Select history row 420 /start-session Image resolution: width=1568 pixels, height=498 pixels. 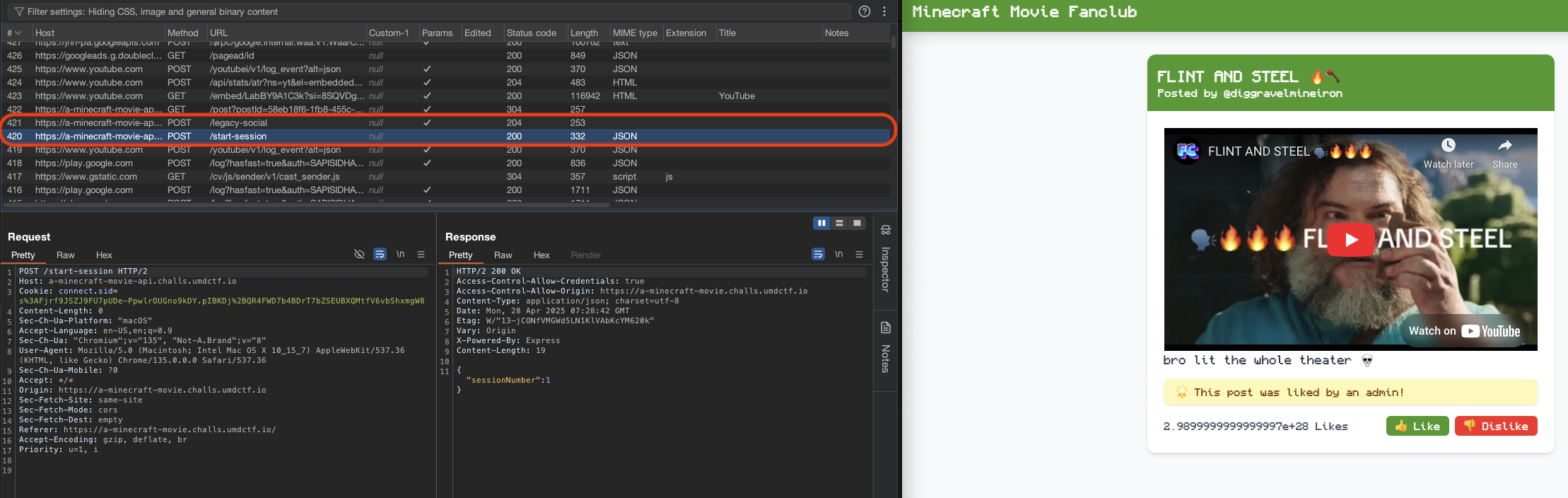(x=445, y=136)
